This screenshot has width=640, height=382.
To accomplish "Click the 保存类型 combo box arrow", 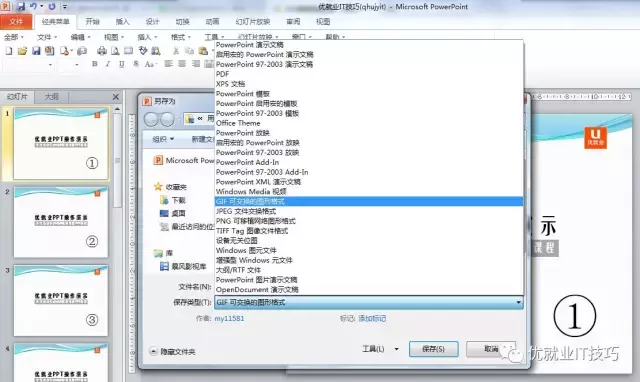I will click(518, 302).
